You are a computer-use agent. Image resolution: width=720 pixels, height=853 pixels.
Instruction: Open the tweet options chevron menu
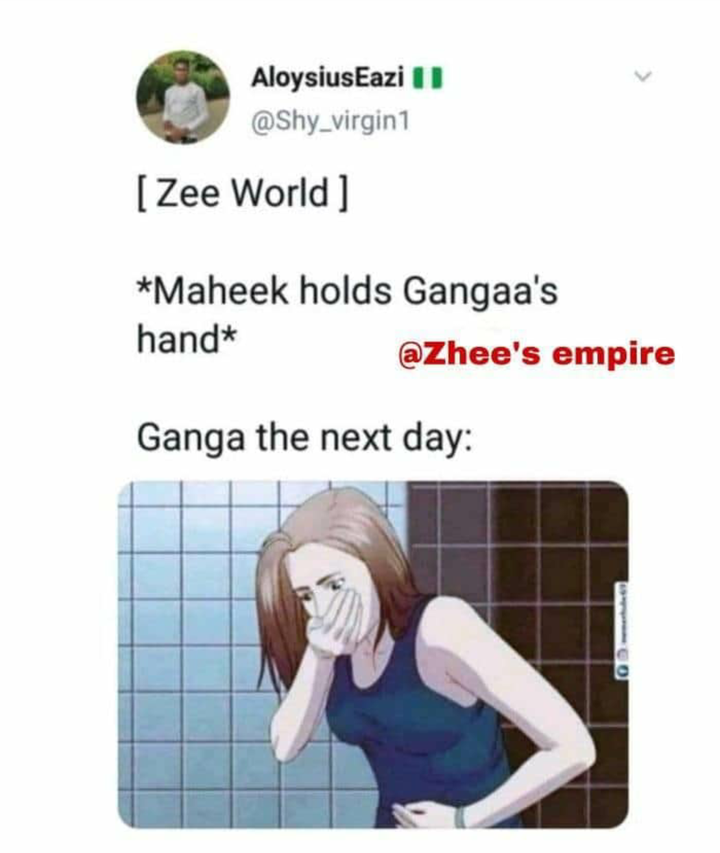pyautogui.click(x=643, y=77)
